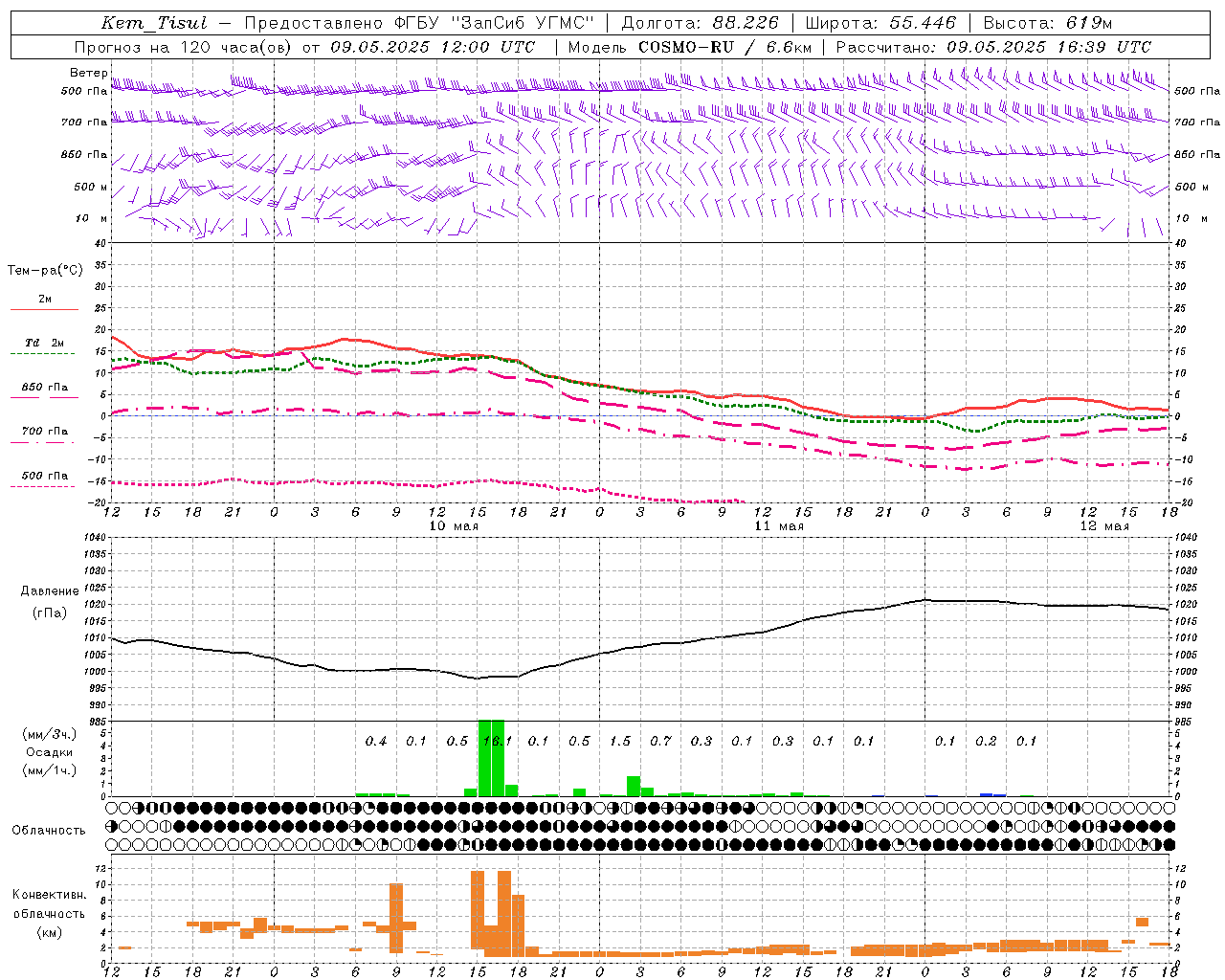Select the 'Тем-ра(°C)' temperature panel label
Image resolution: width=1225 pixels, height=980 pixels.
point(45,271)
